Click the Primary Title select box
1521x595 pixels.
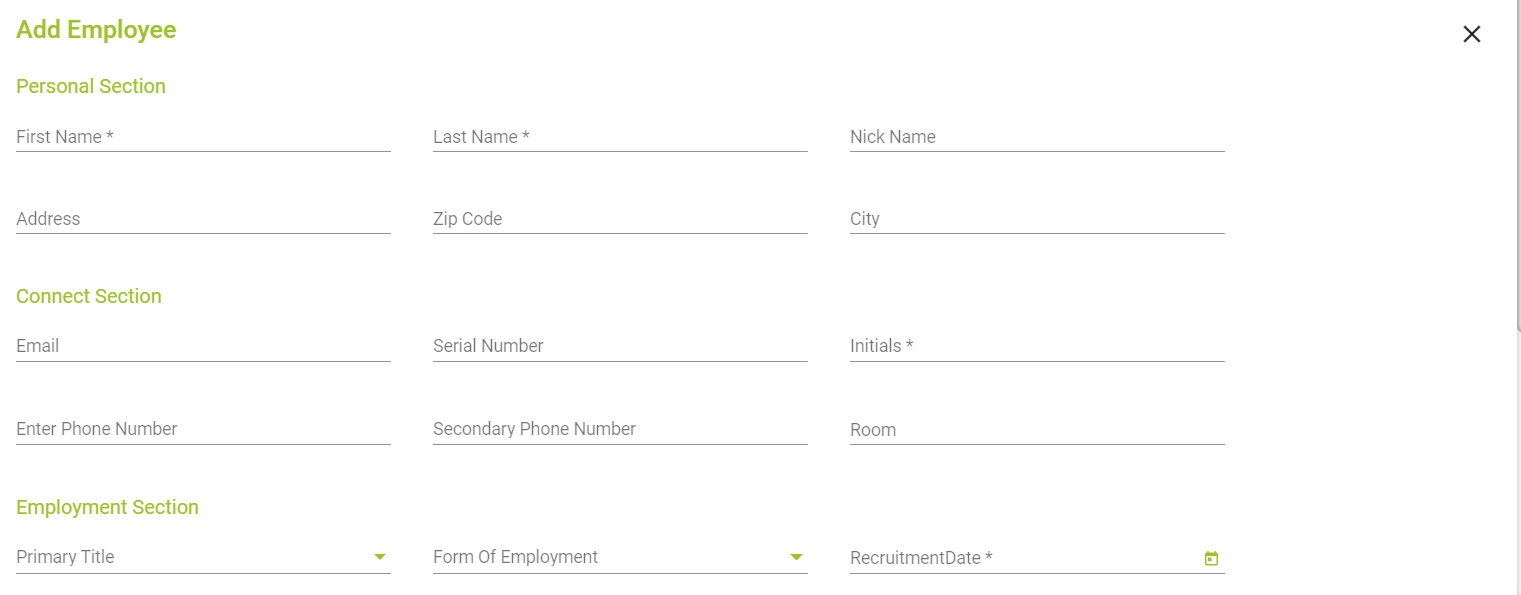tap(190, 557)
